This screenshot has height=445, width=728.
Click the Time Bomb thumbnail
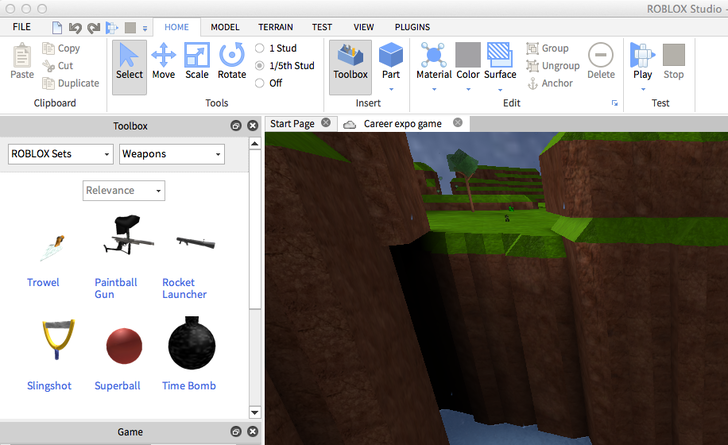tap(191, 343)
